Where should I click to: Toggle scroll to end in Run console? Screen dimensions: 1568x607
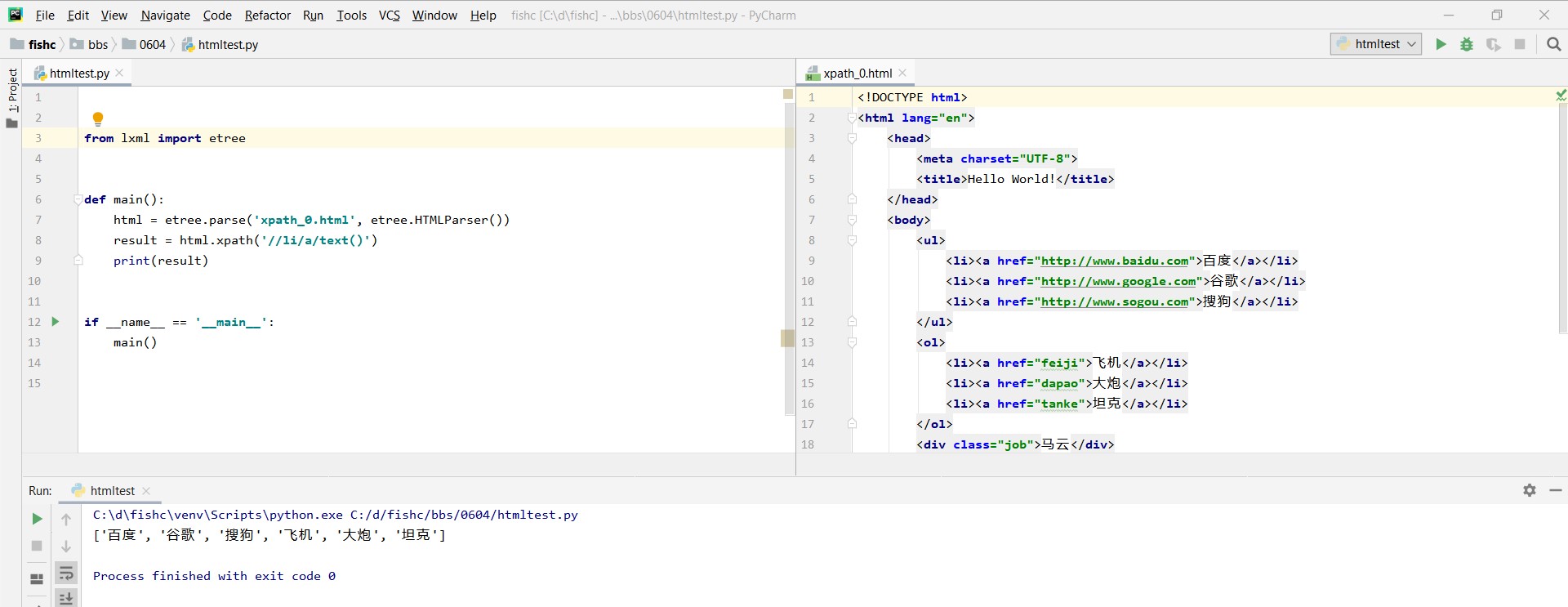pyautogui.click(x=66, y=599)
